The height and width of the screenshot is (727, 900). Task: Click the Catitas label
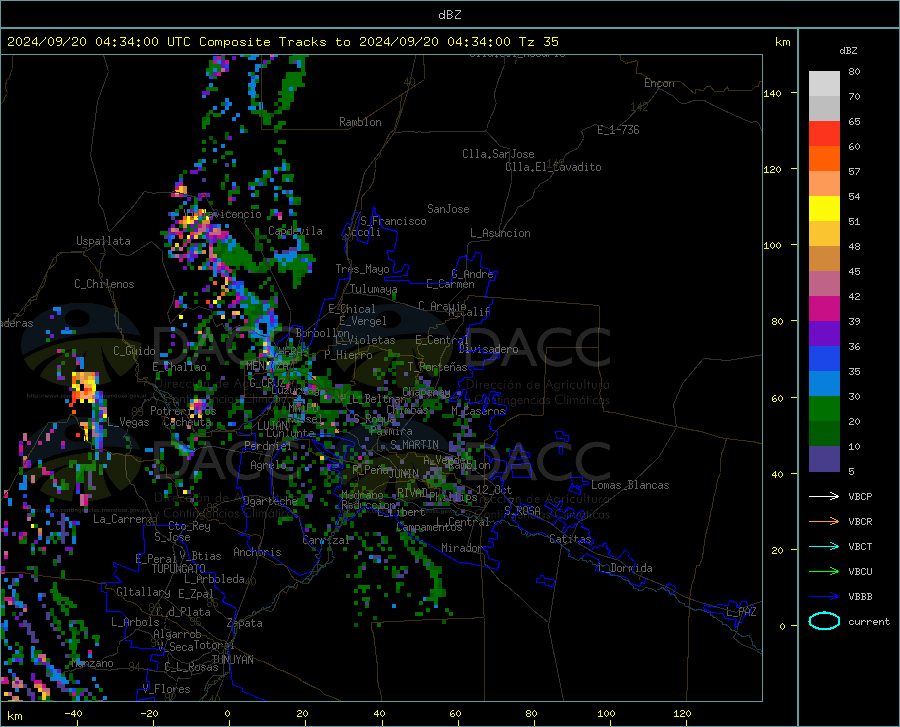[570, 539]
